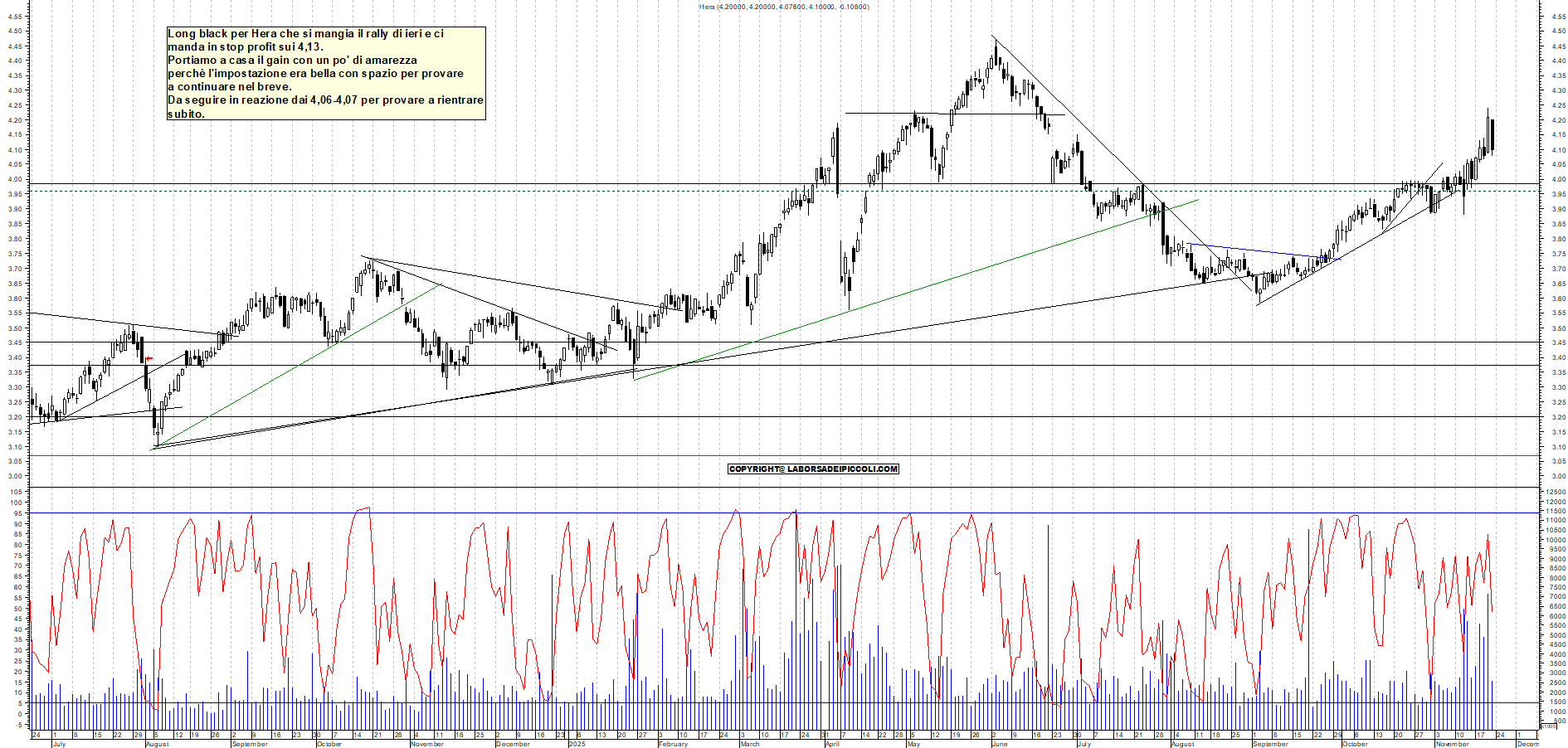This screenshot has height=748, width=1568.
Task: Click the Hera price quote title text
Action: 785,6
